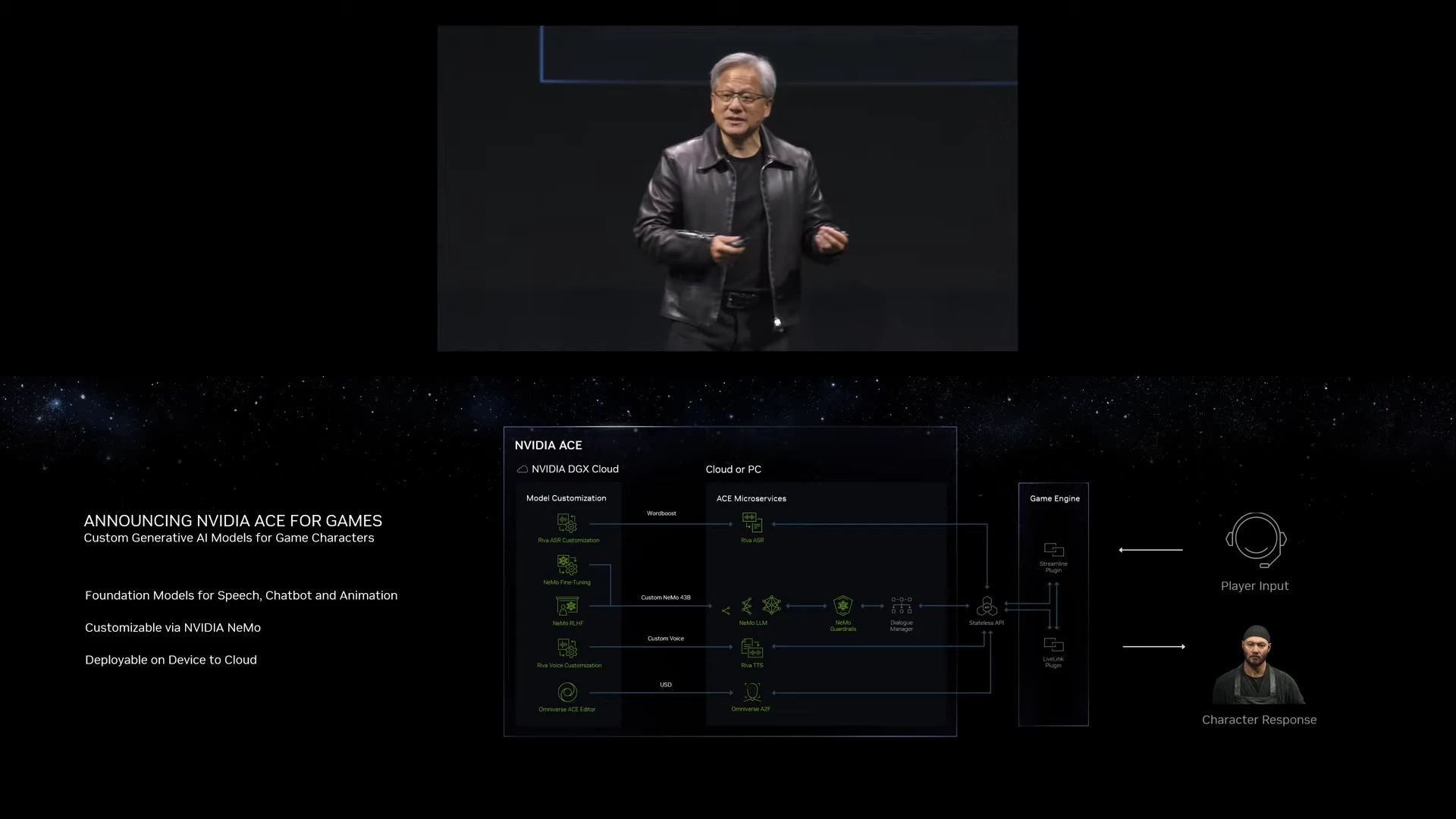Viewport: 1456px width, 819px height.
Task: Click the Riva ASR microservice icon
Action: (752, 523)
